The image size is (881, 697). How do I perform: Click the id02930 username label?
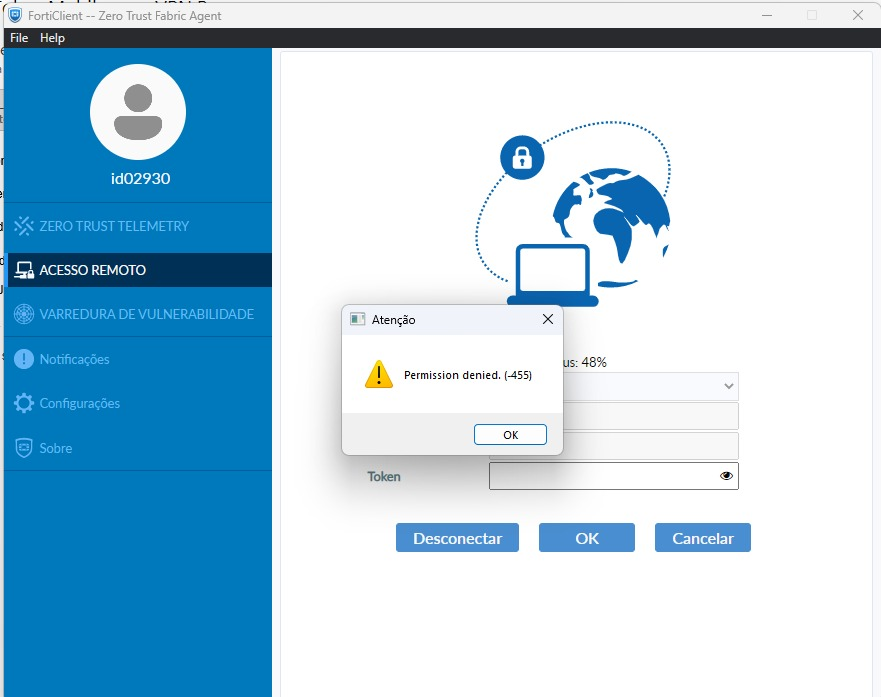[140, 179]
